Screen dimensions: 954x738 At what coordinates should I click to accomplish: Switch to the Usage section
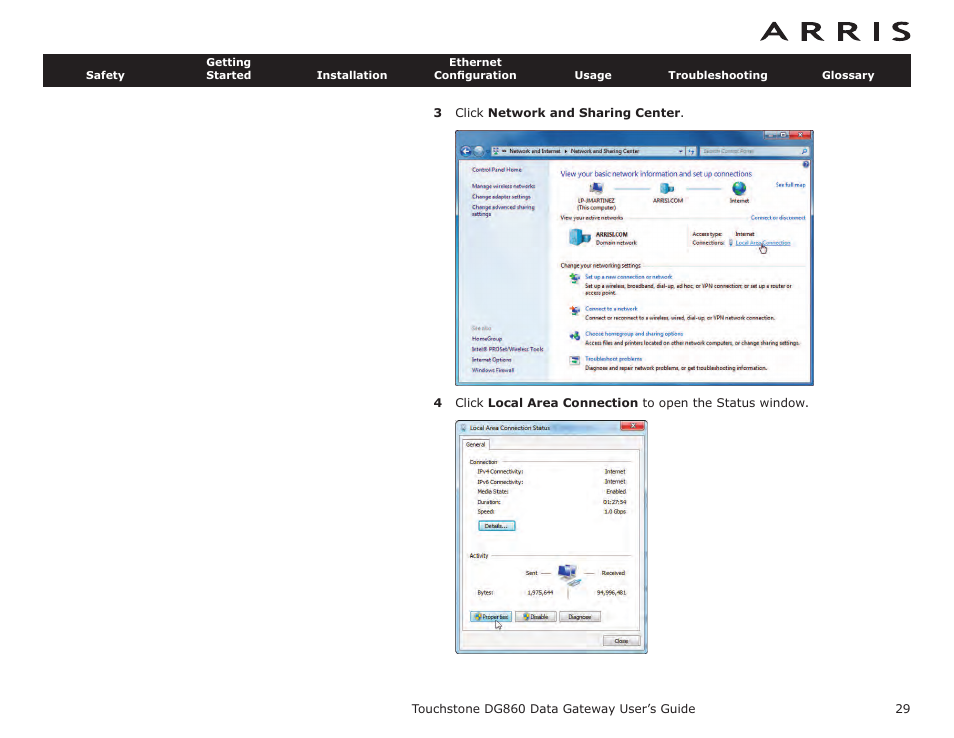coord(593,75)
